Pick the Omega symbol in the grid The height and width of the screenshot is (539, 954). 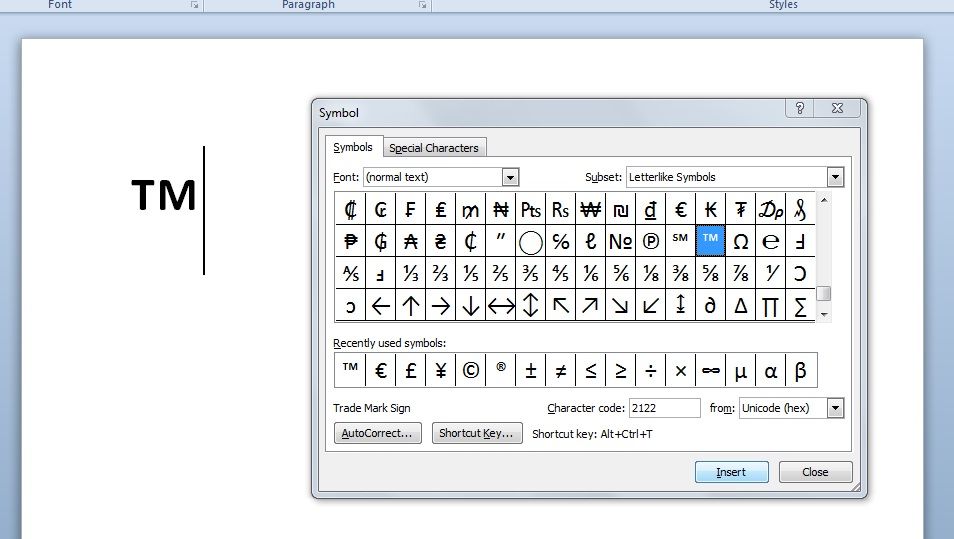tap(741, 241)
